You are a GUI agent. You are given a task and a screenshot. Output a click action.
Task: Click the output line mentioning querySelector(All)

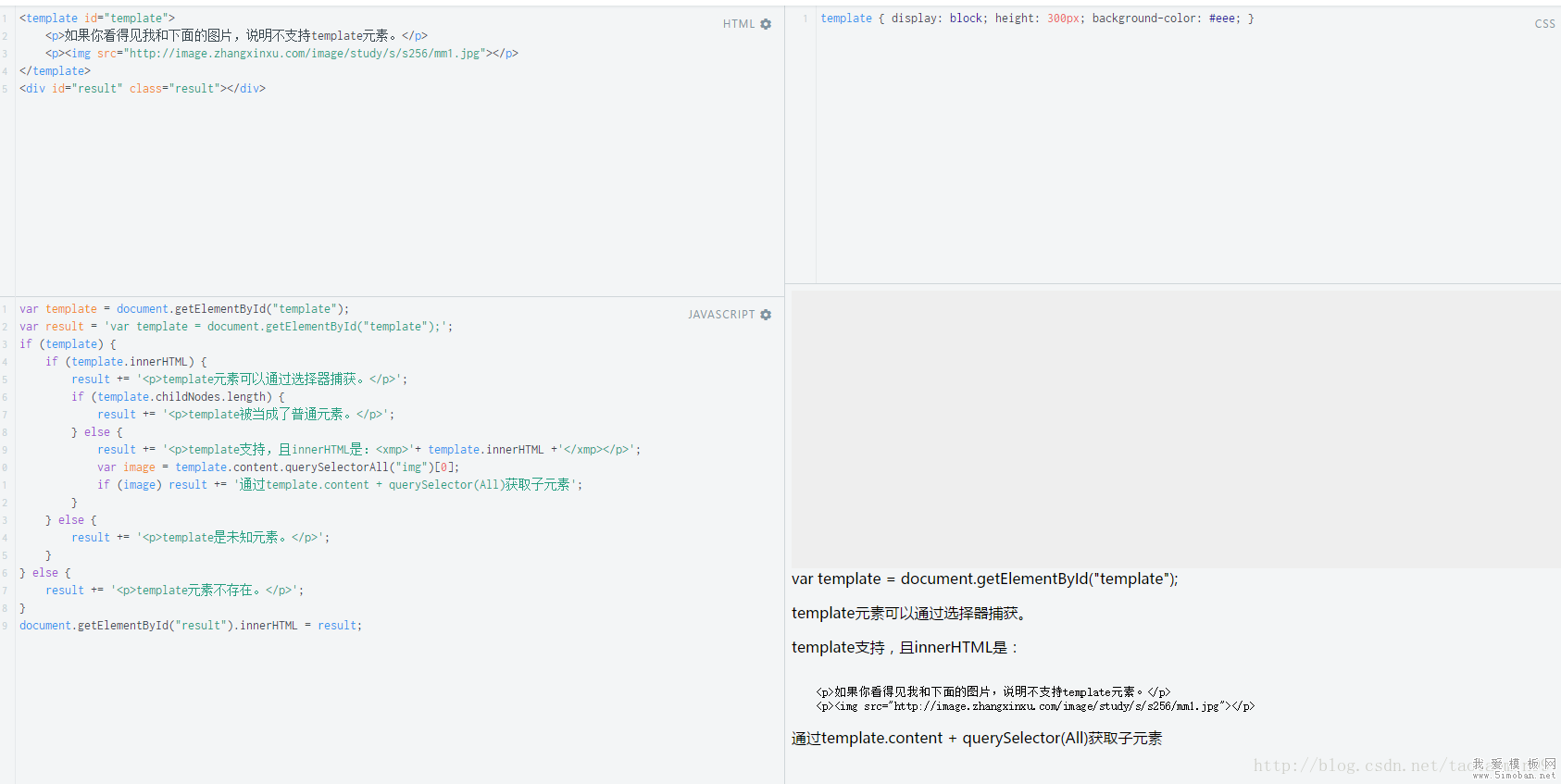976,739
